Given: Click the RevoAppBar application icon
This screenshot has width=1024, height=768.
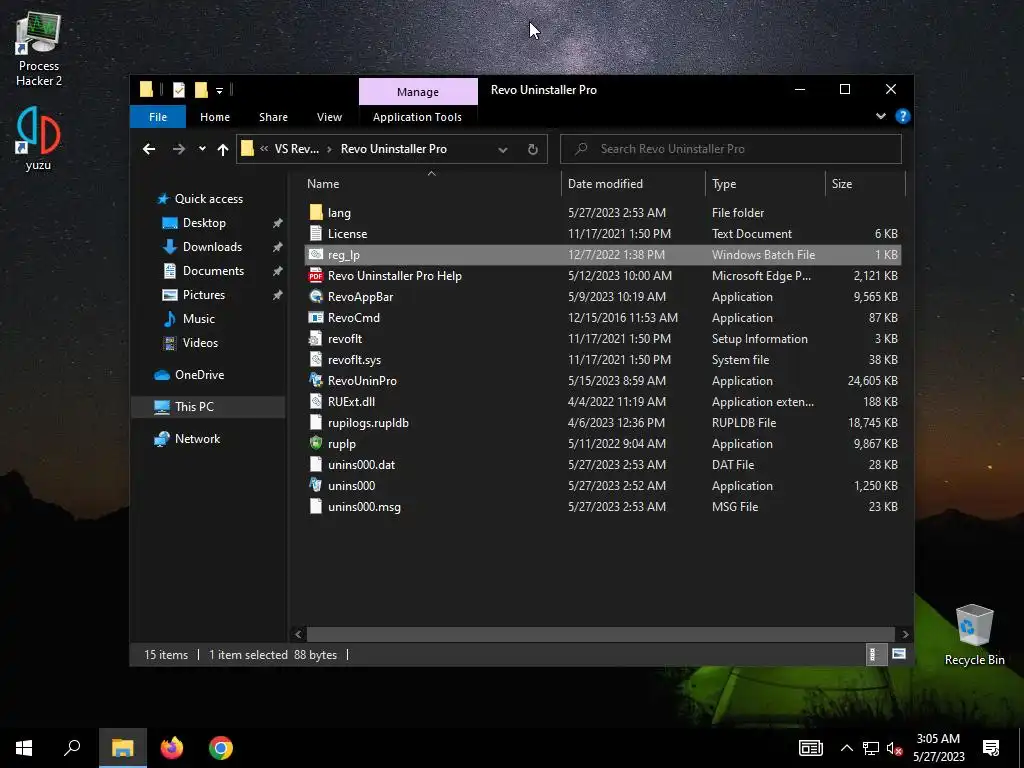Looking at the screenshot, I should 316,296.
